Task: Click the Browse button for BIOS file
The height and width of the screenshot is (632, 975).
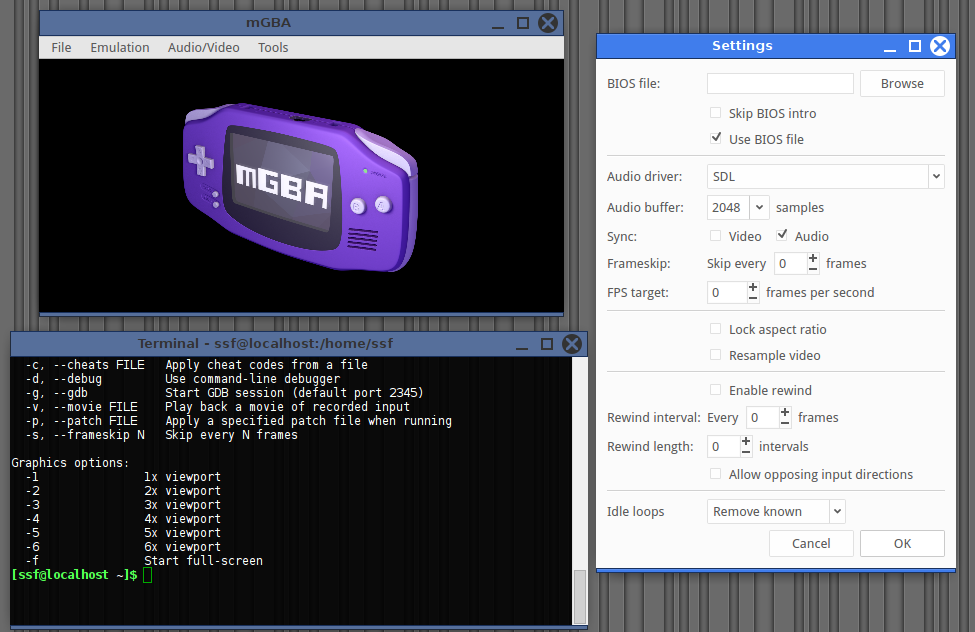Action: pyautogui.click(x=902, y=83)
